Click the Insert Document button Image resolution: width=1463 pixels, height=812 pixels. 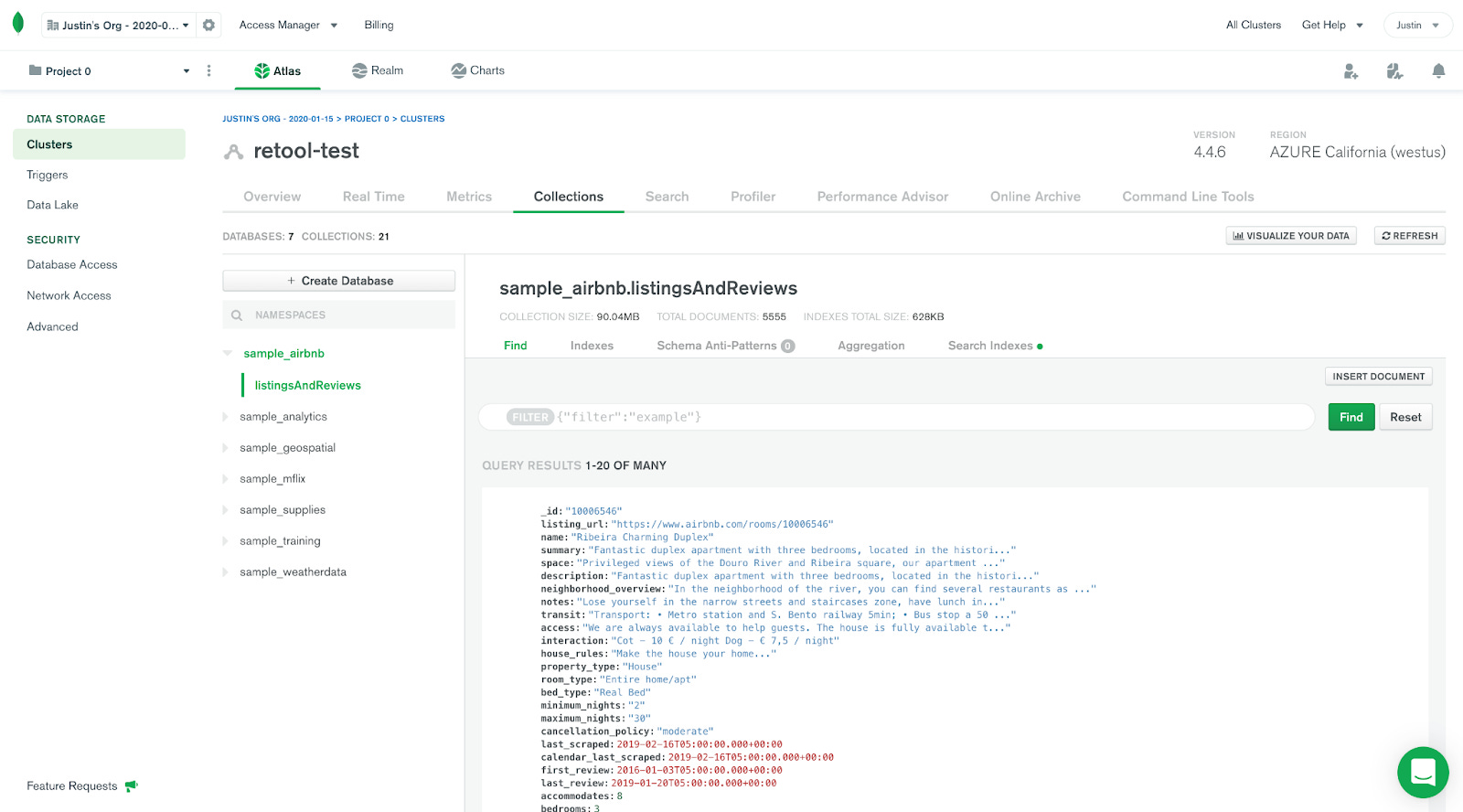(1378, 377)
